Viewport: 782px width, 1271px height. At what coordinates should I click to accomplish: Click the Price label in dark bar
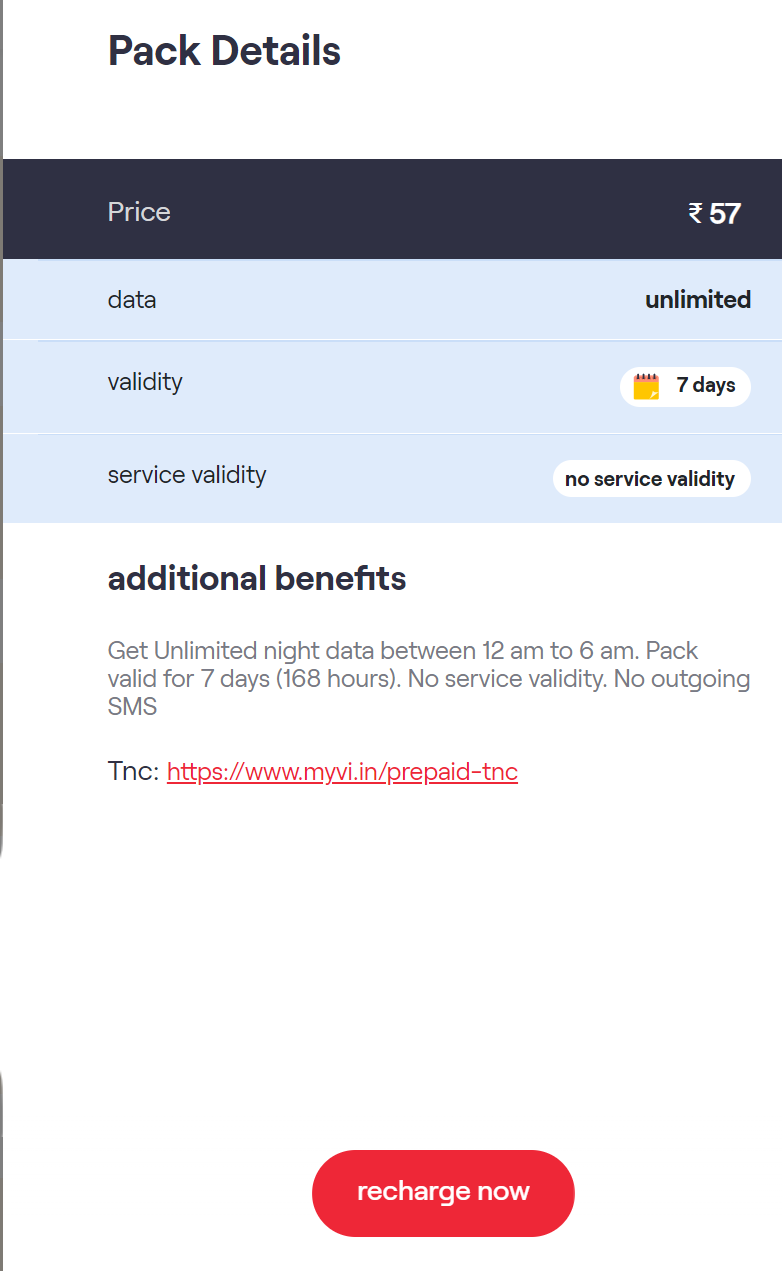[x=139, y=212]
